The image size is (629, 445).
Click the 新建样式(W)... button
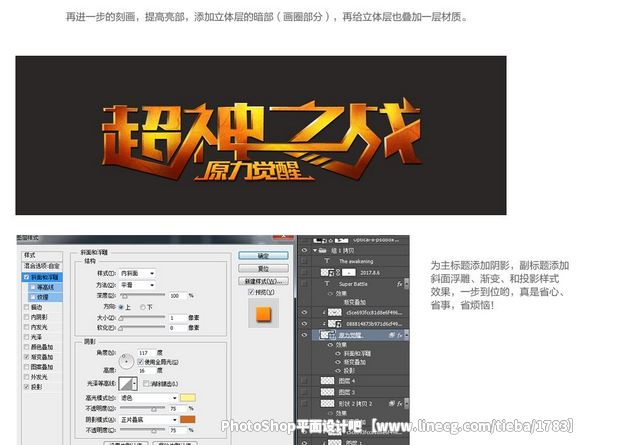point(263,281)
